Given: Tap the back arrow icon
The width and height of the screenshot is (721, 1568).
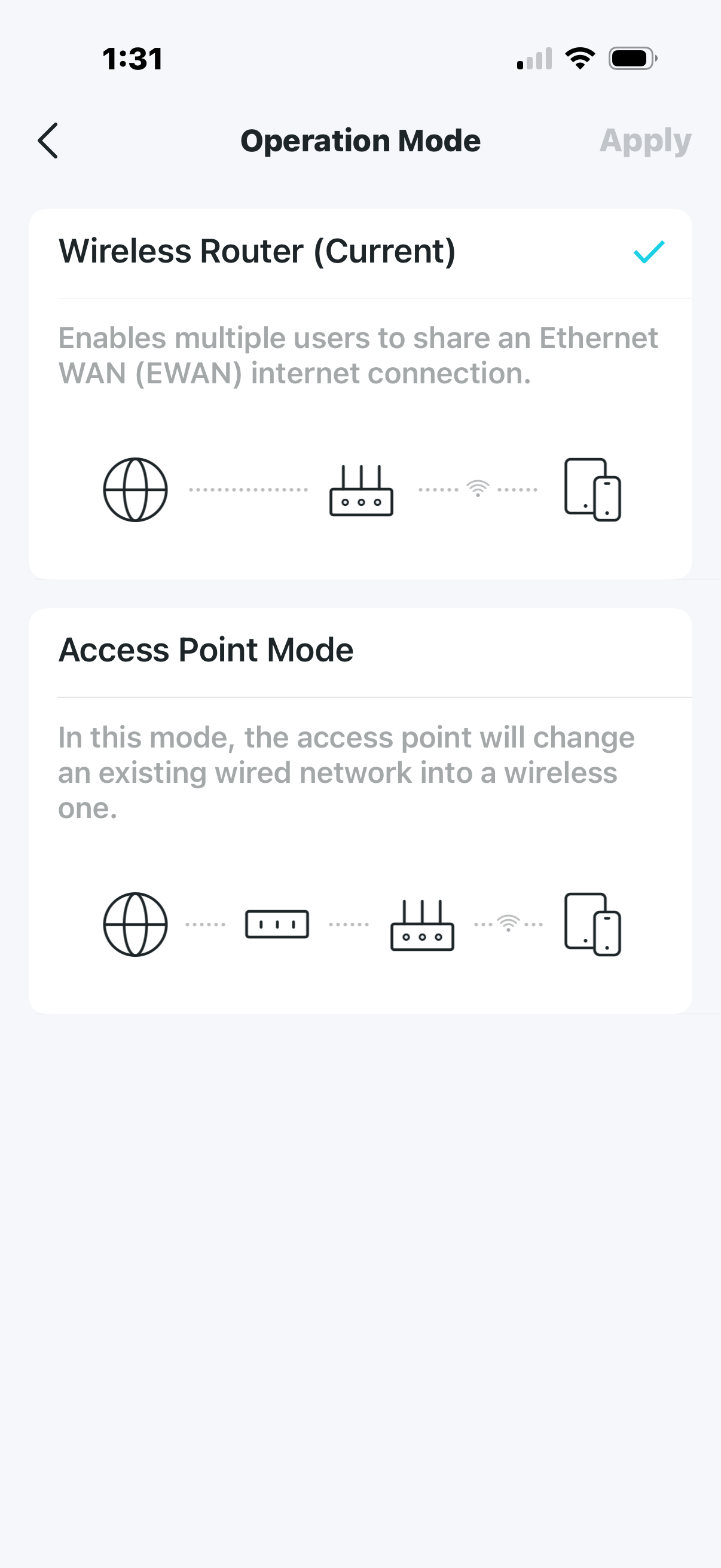Looking at the screenshot, I should coord(48,141).
